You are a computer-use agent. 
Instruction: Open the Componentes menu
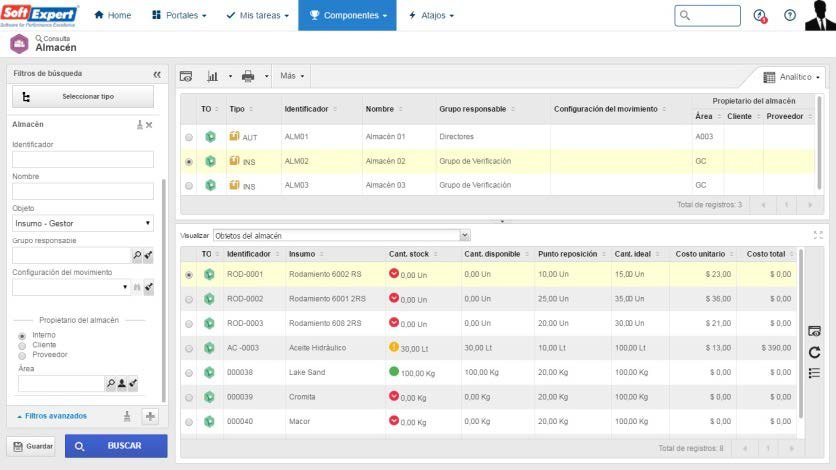[x=347, y=15]
